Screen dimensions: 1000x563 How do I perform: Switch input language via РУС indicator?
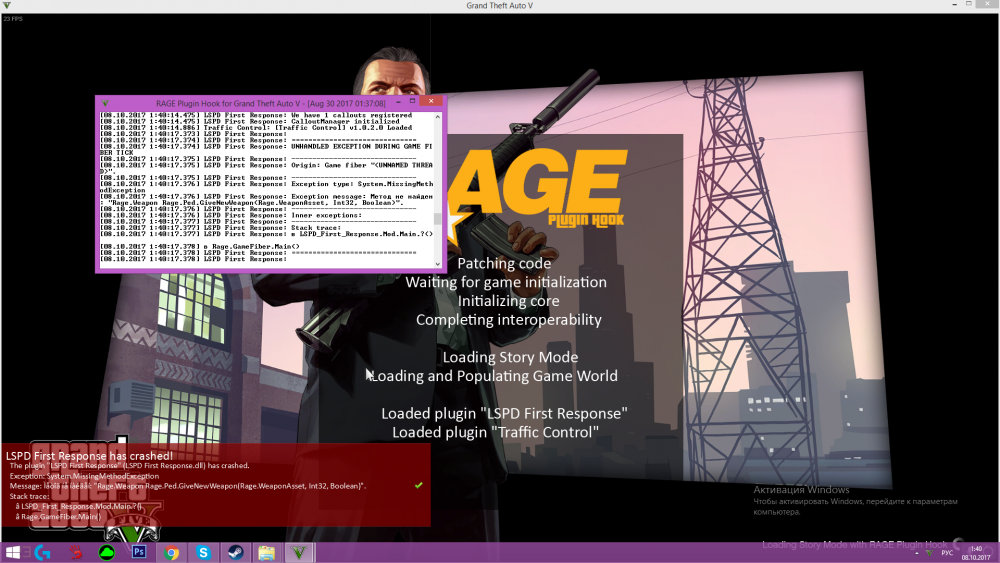[x=948, y=553]
